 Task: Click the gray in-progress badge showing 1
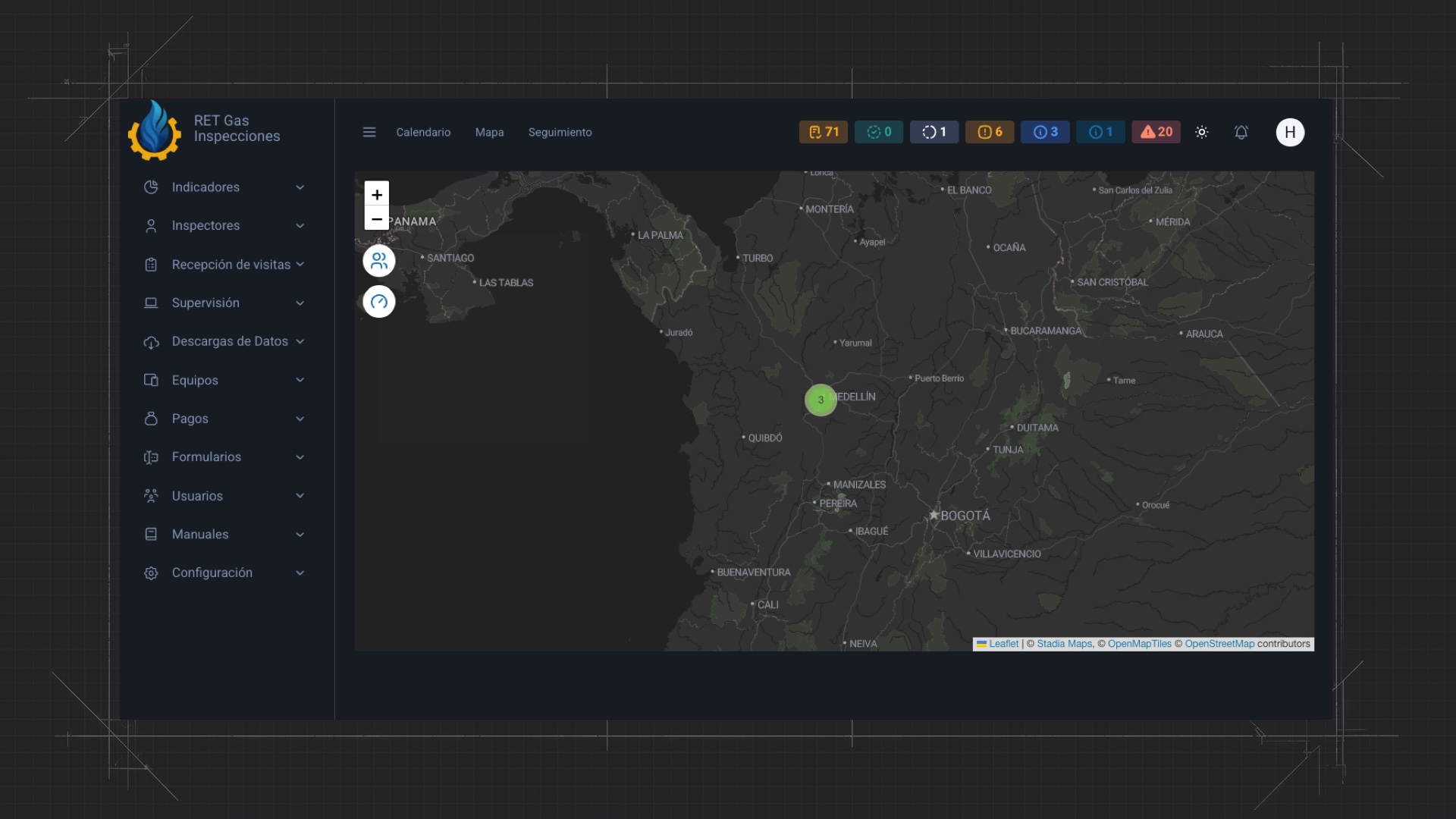tap(934, 132)
